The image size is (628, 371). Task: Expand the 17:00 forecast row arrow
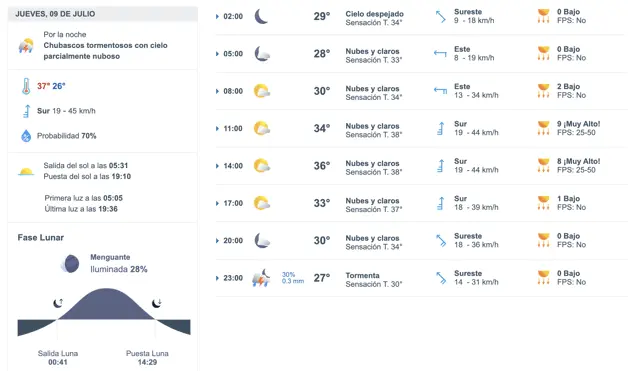tap(217, 204)
